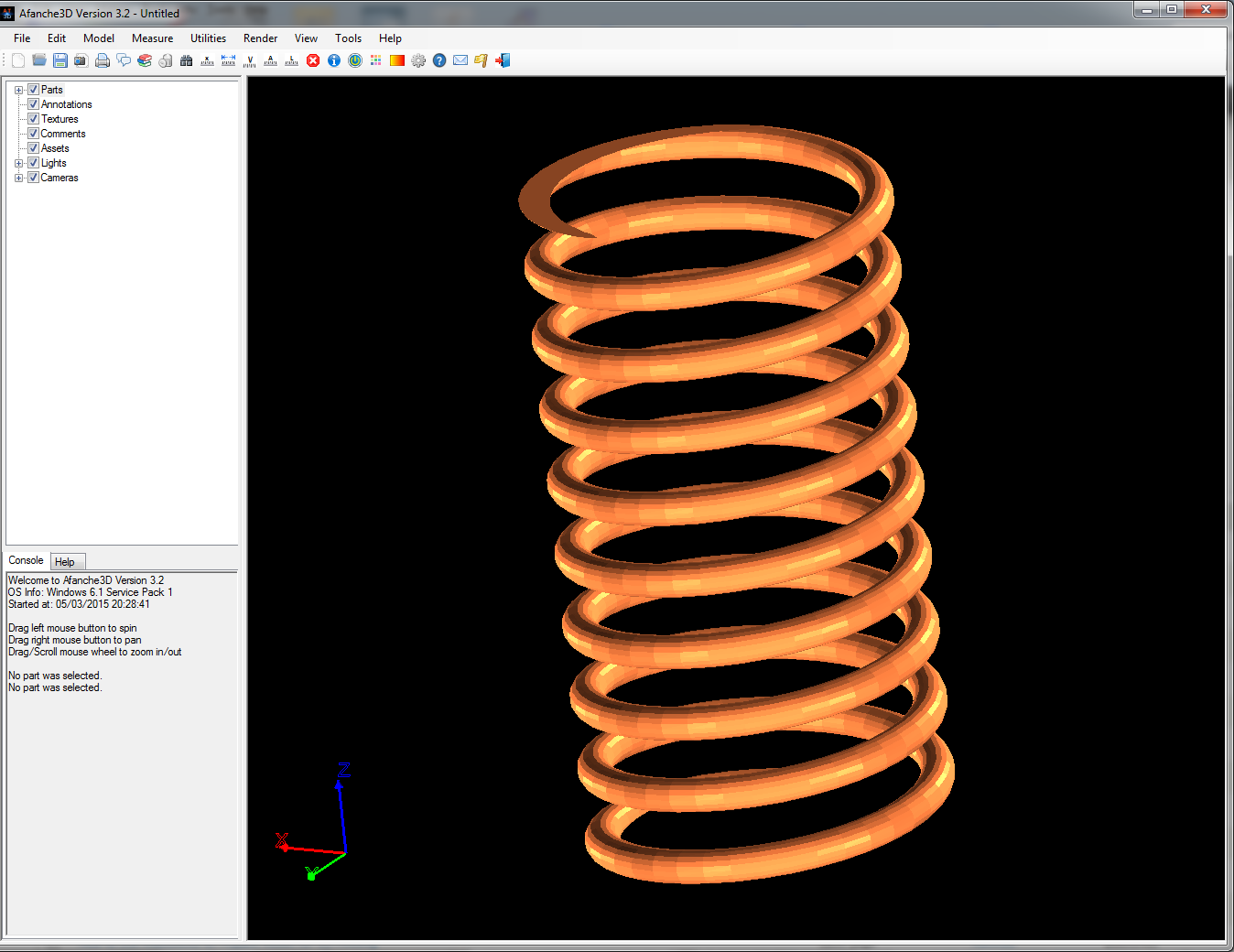Click the exit door icon
Screen dimensions: 1234x952
click(503, 60)
